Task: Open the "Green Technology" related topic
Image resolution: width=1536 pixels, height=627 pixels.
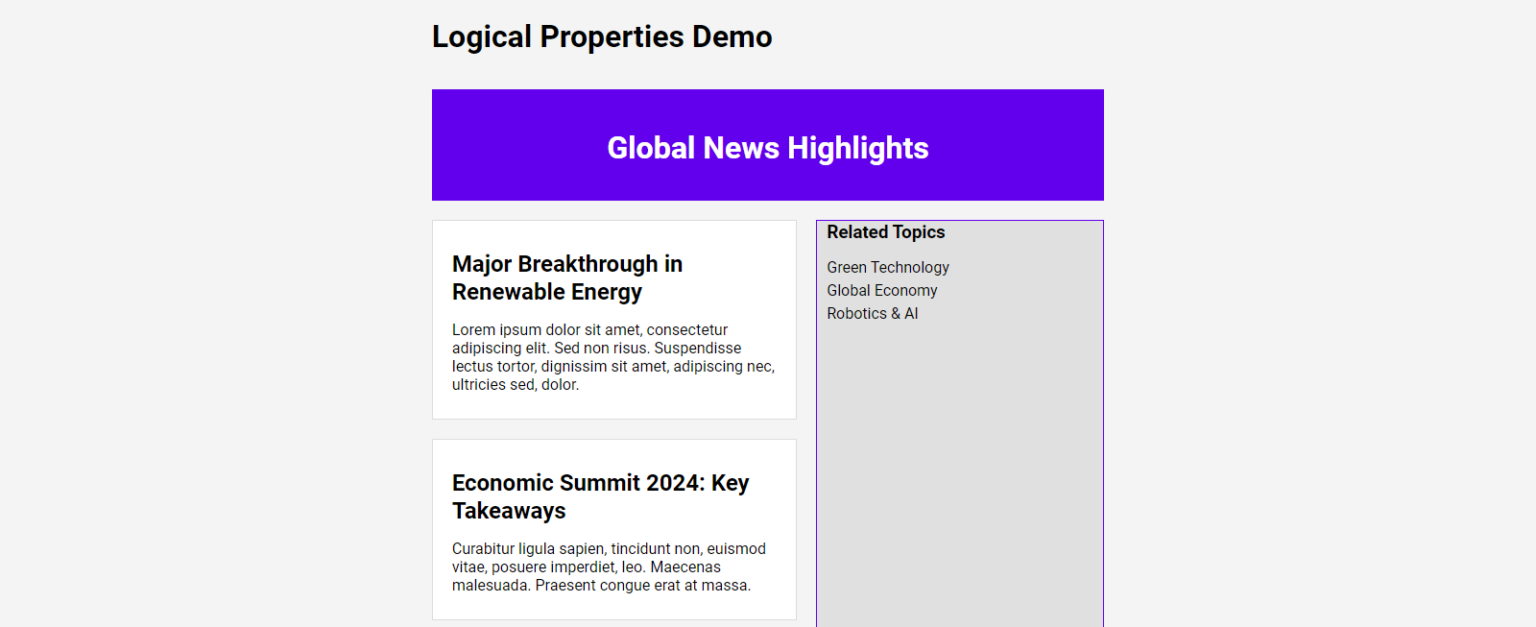Action: (x=887, y=267)
